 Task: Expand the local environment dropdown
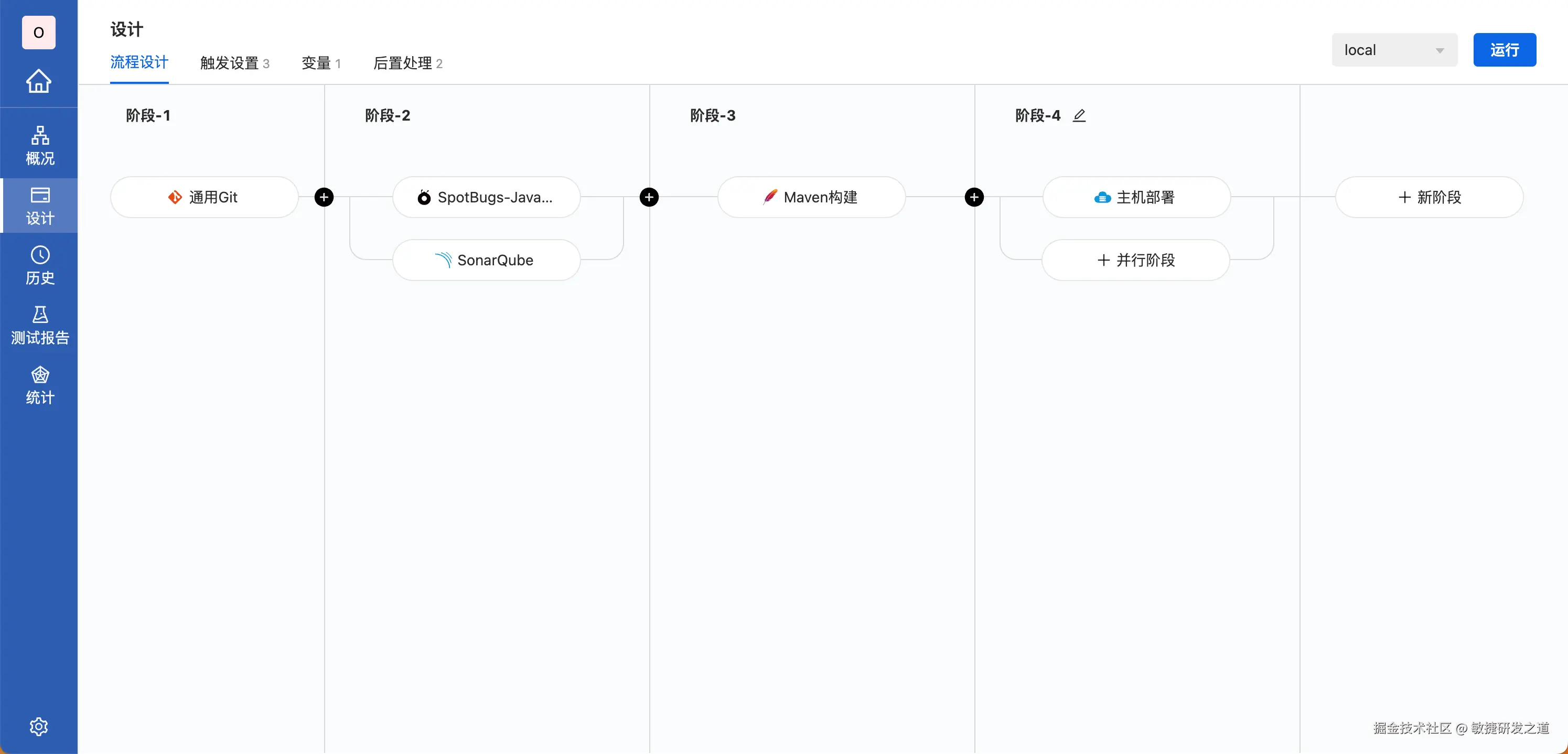click(1394, 50)
